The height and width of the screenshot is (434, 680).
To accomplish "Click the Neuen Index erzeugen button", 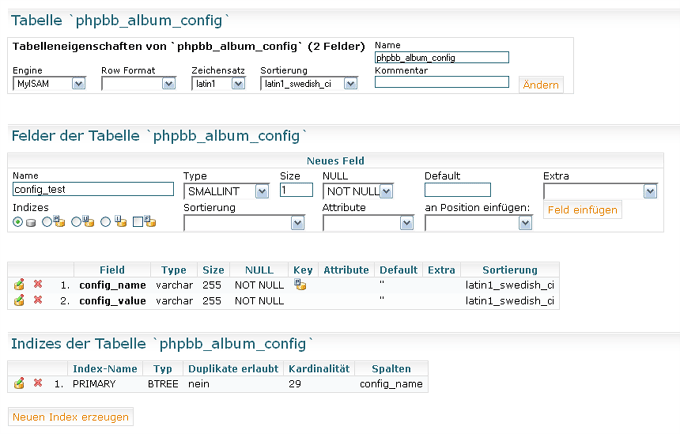I will [x=71, y=417].
